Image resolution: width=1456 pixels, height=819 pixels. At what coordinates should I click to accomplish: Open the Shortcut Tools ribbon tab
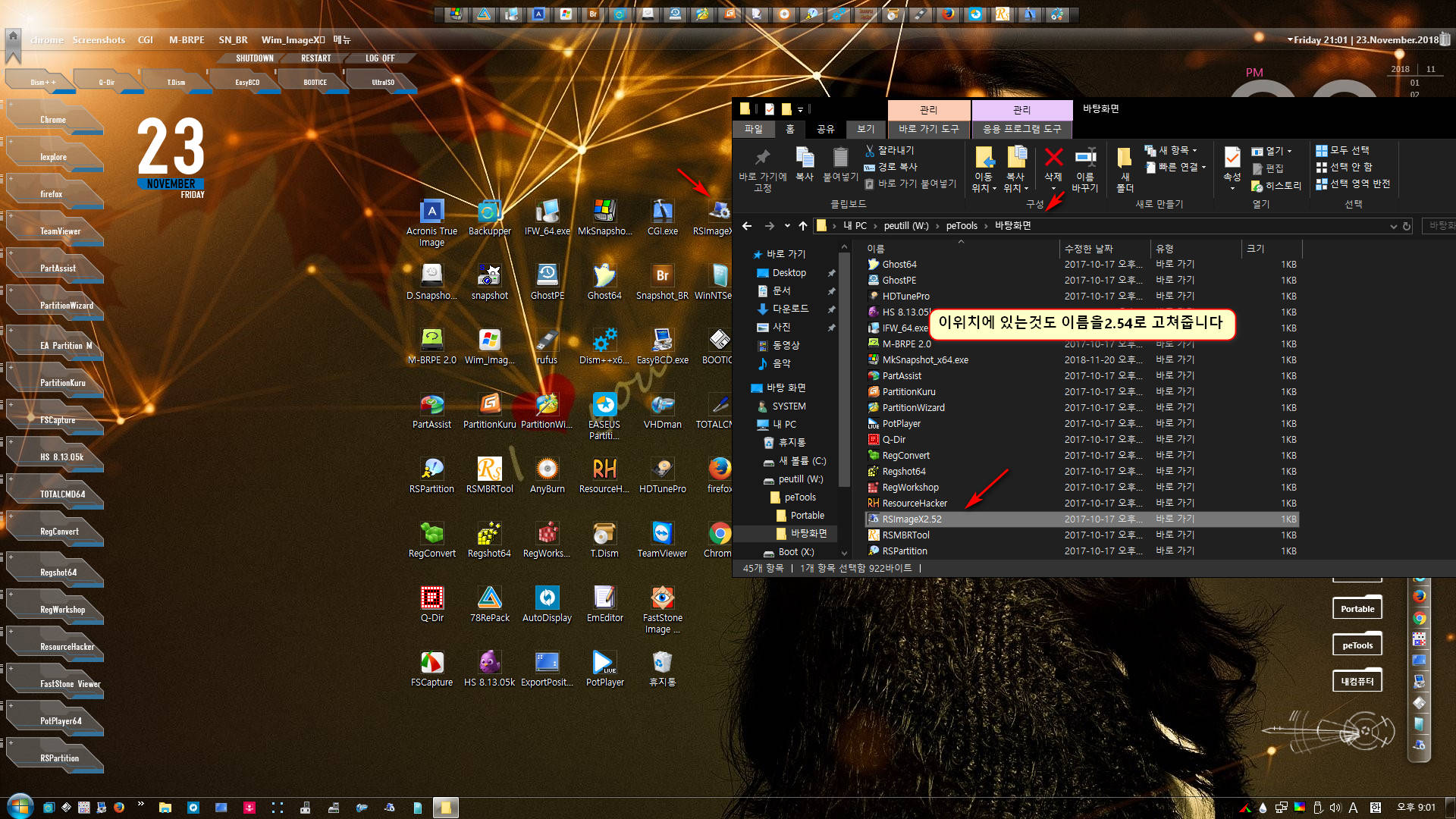tap(929, 130)
